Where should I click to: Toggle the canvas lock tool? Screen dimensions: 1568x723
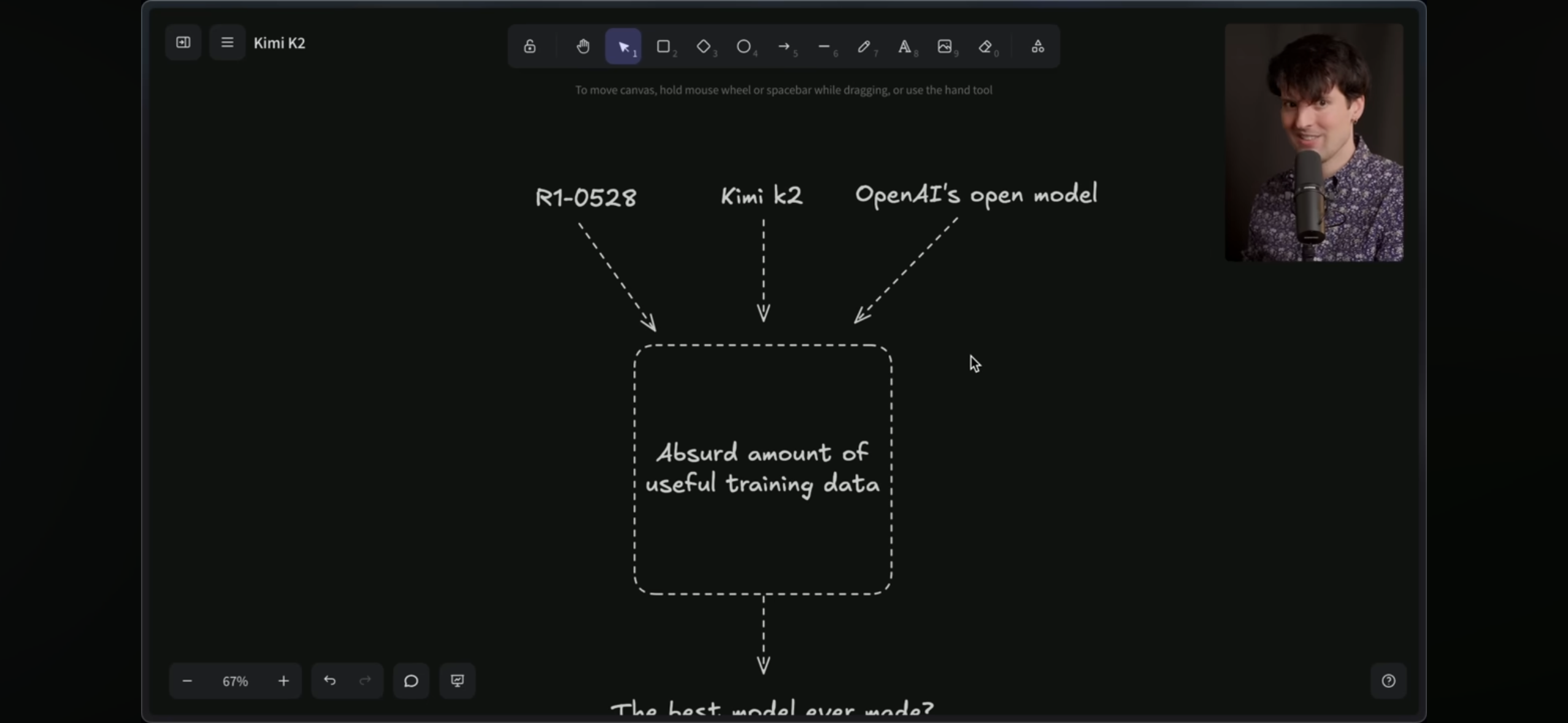pyautogui.click(x=529, y=47)
